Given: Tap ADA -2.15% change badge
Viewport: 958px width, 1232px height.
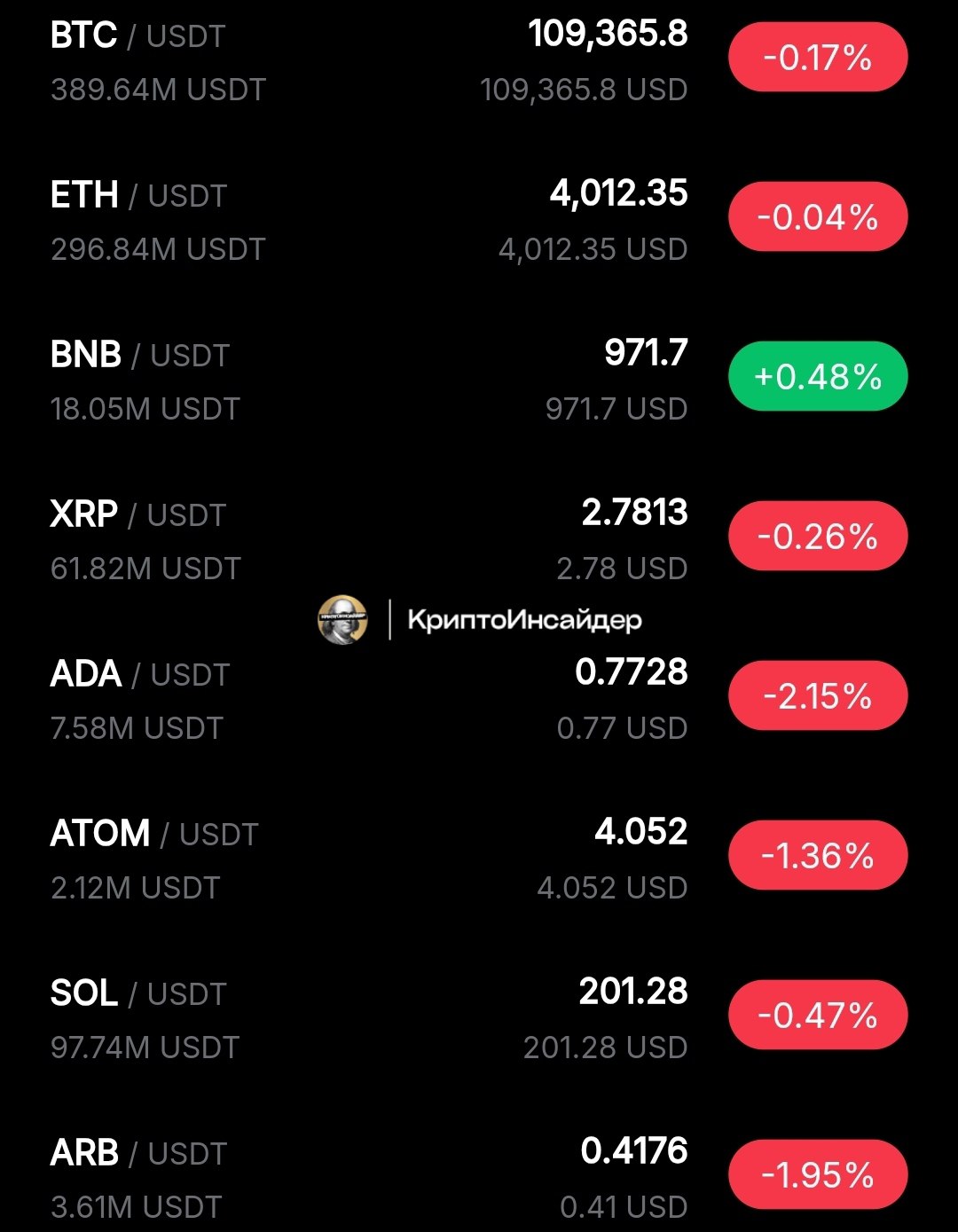Looking at the screenshot, I should pos(818,696).
